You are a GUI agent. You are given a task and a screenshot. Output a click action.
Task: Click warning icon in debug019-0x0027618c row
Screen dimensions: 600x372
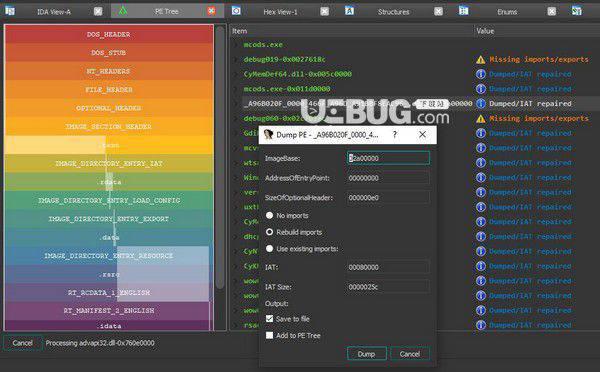coord(481,60)
